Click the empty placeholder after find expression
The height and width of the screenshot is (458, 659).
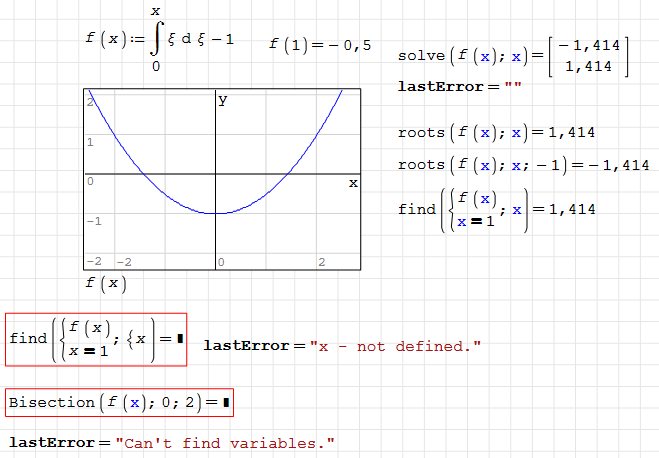(x=180, y=339)
